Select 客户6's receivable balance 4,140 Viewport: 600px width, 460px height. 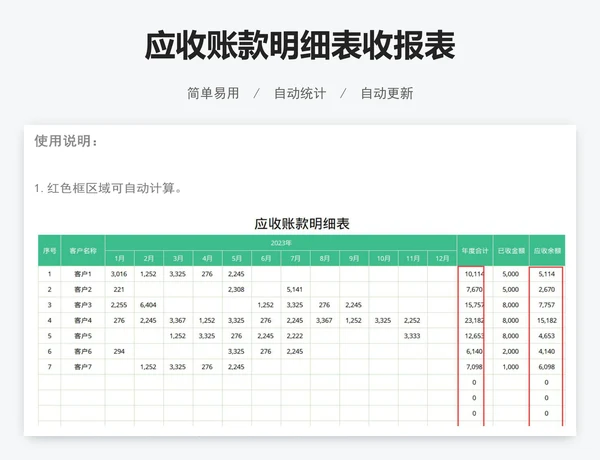[546, 351]
